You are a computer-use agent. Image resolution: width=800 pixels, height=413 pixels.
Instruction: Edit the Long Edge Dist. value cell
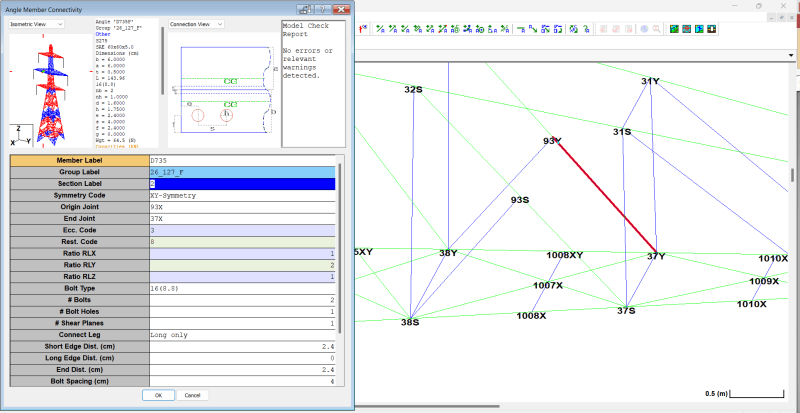click(x=242, y=358)
